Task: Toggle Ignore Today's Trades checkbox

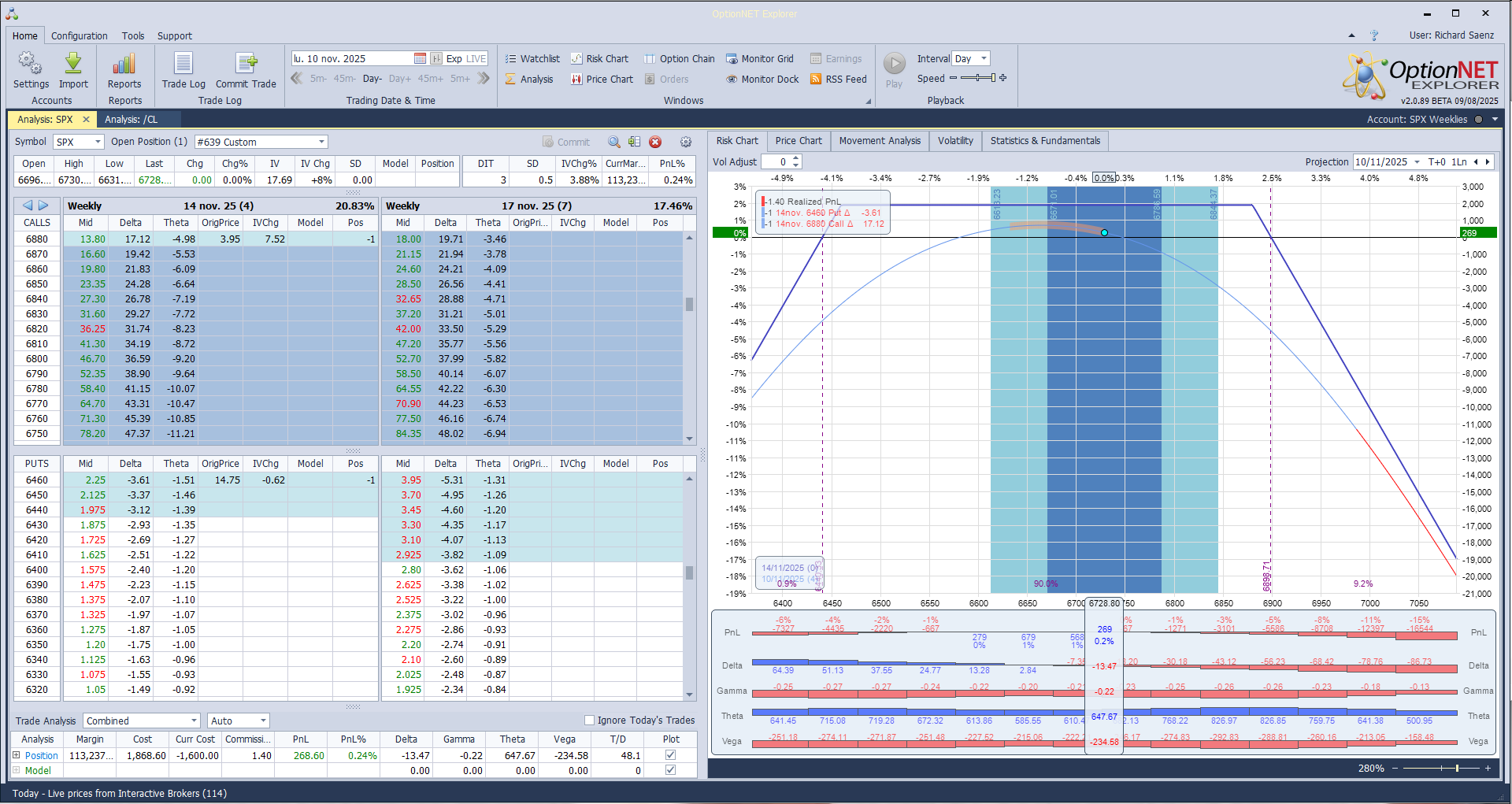Action: [589, 720]
